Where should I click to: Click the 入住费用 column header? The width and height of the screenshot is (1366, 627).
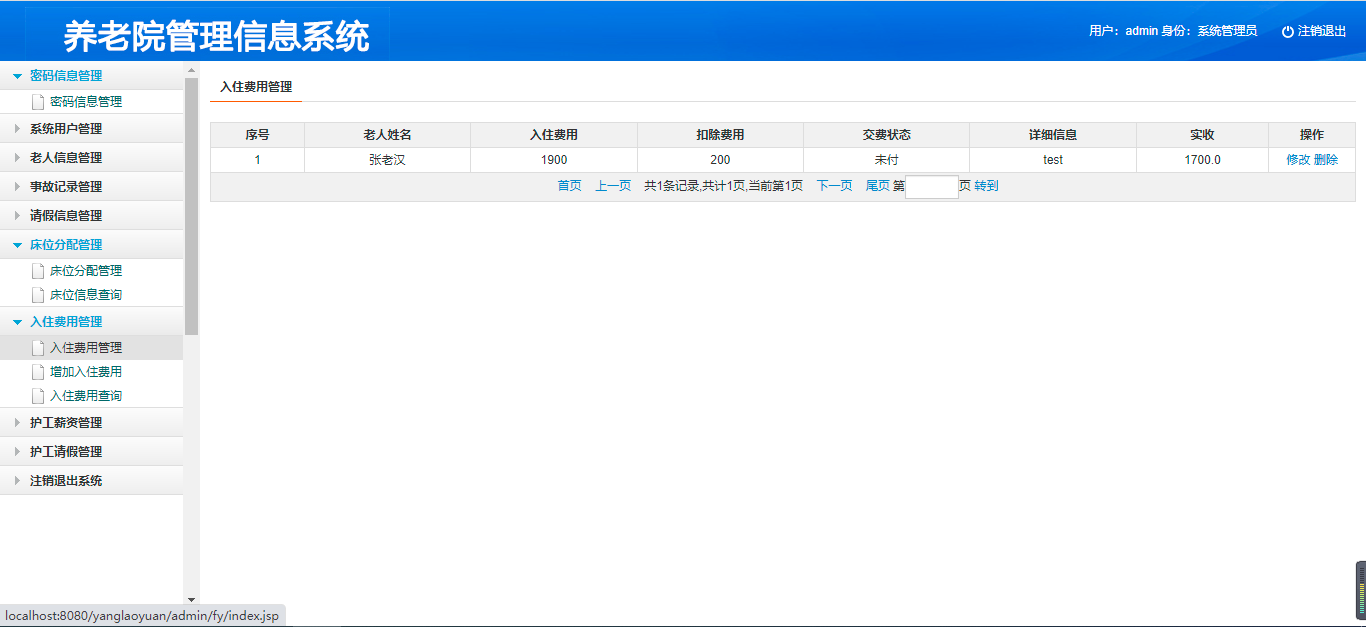tap(554, 135)
